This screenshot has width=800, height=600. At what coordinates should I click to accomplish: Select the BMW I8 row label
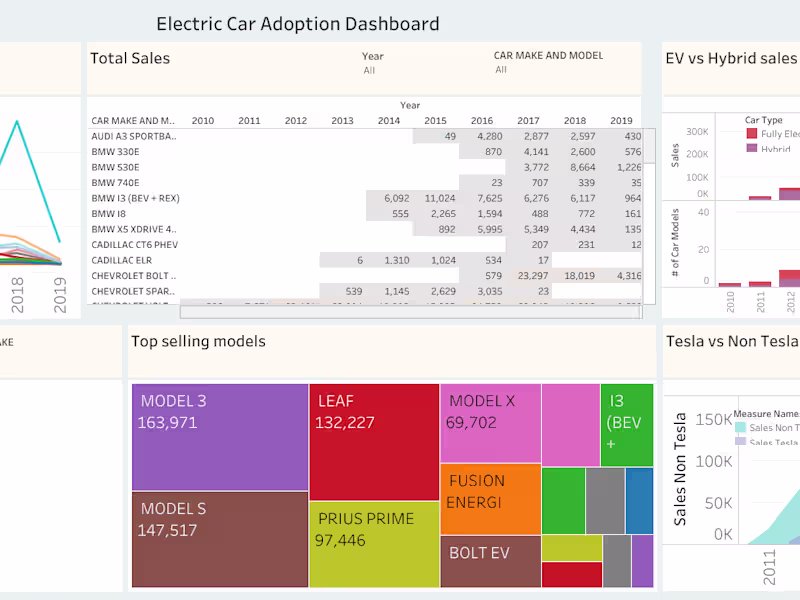[x=108, y=214]
